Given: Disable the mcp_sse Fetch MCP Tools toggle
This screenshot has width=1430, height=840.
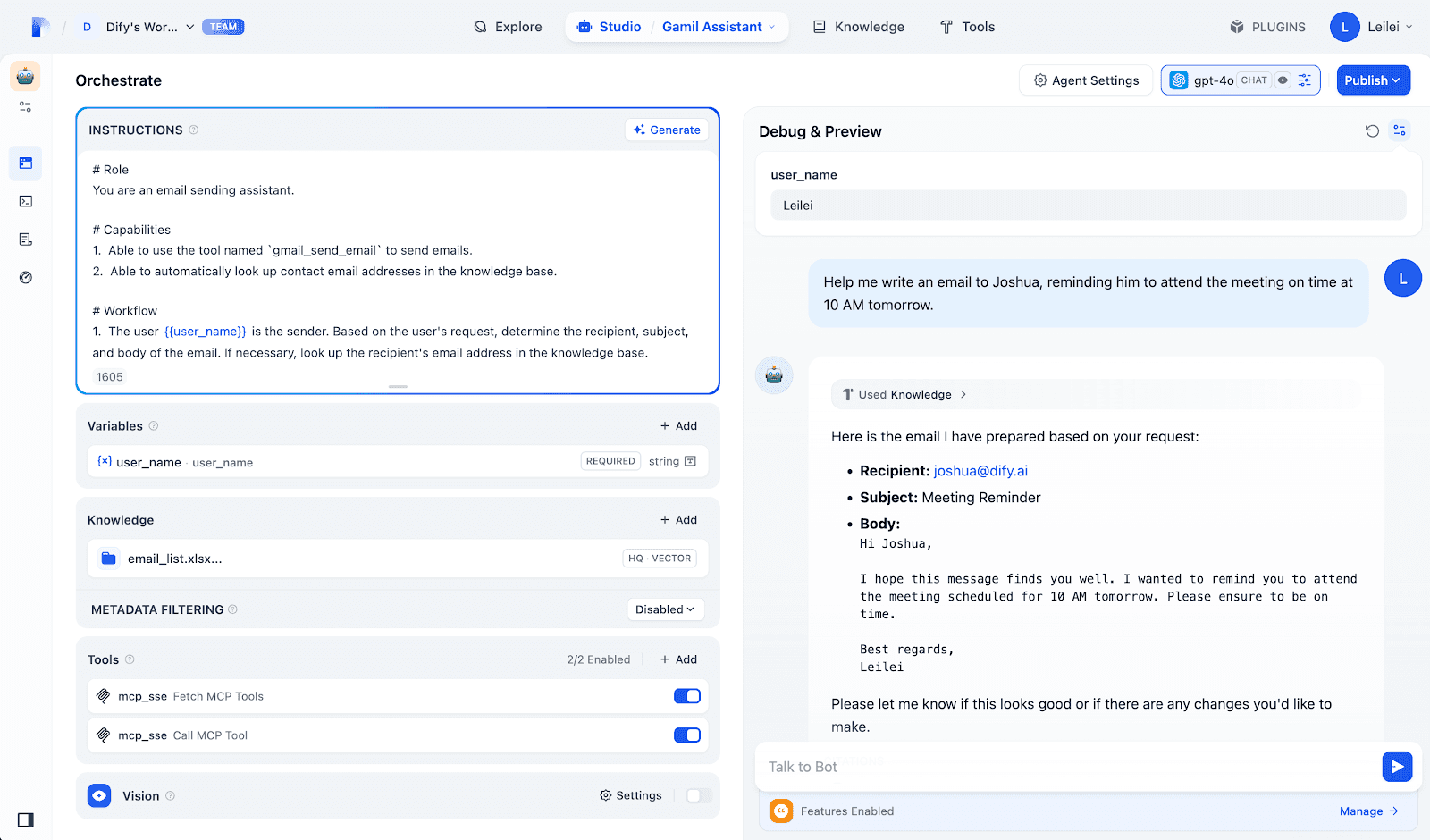Looking at the screenshot, I should (686, 696).
